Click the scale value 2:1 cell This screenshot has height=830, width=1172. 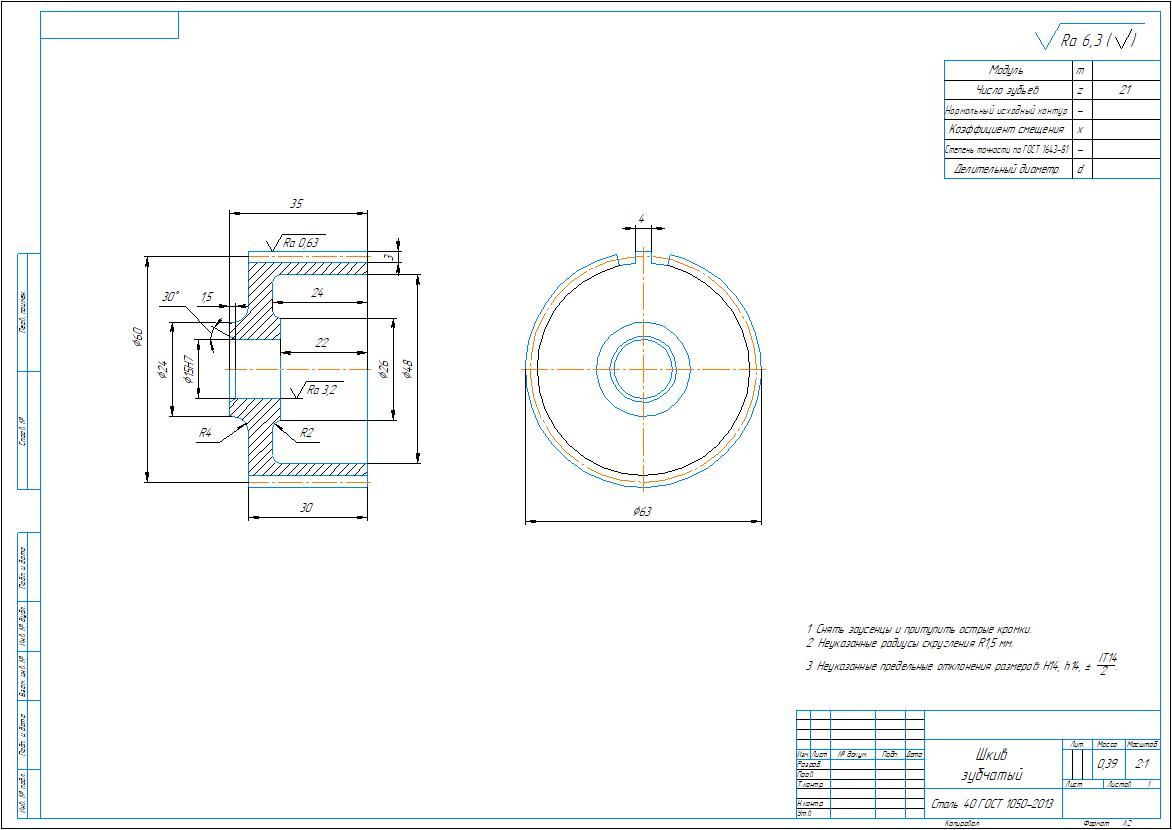(x=1142, y=764)
